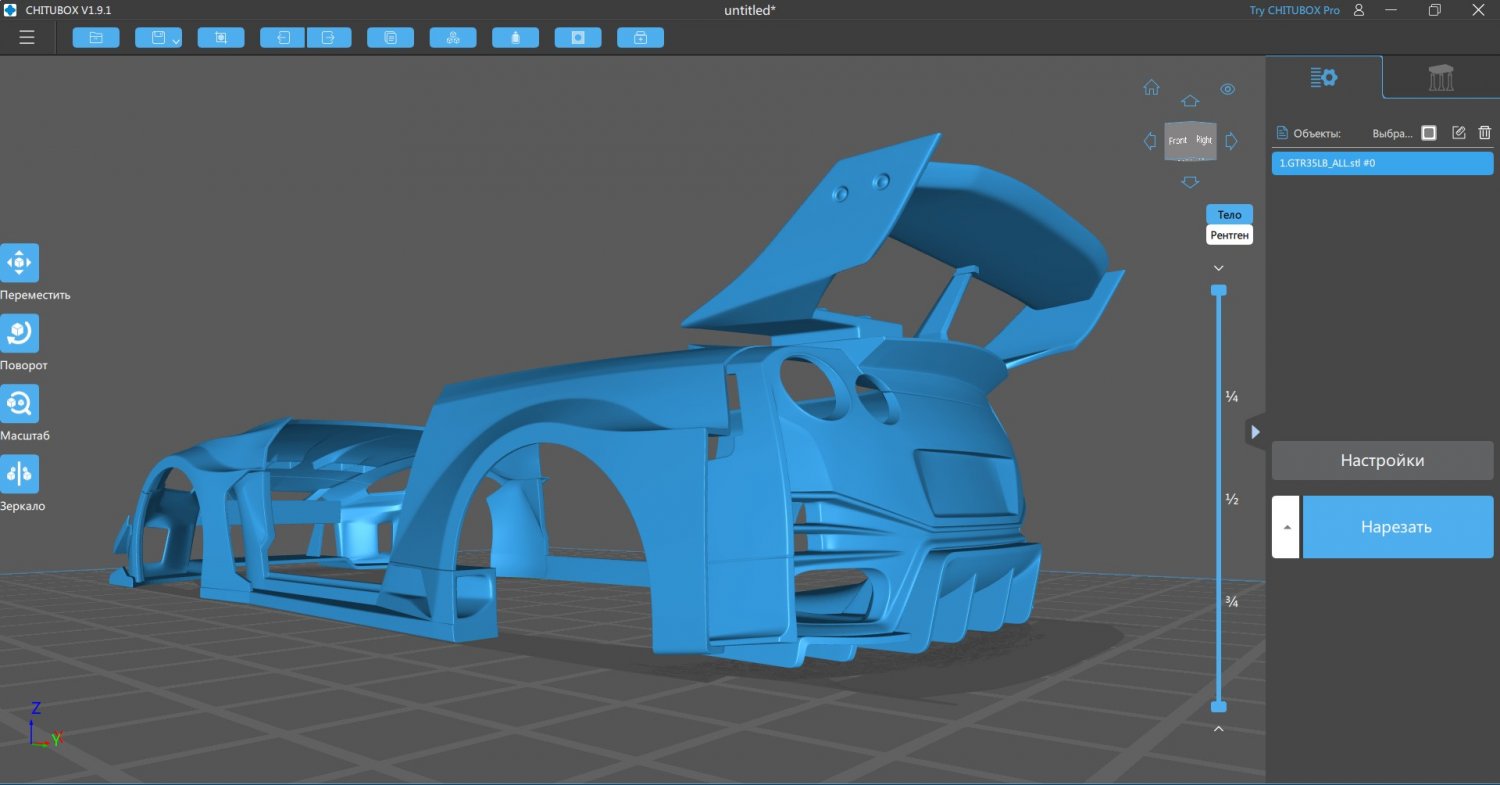This screenshot has height=785, width=1500.
Task: Click the ½ mark on layer slider
Action: pyautogui.click(x=1232, y=499)
